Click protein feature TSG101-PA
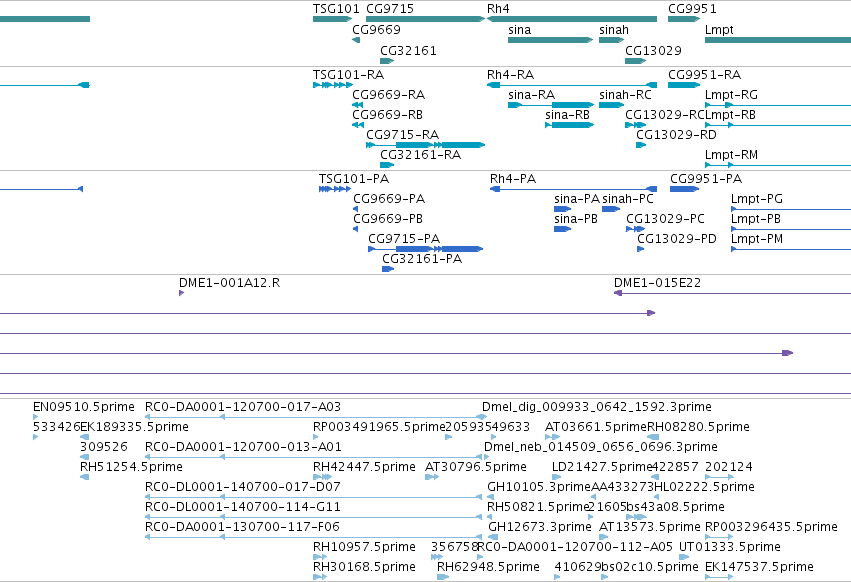Image resolution: width=851 pixels, height=582 pixels. [x=334, y=189]
